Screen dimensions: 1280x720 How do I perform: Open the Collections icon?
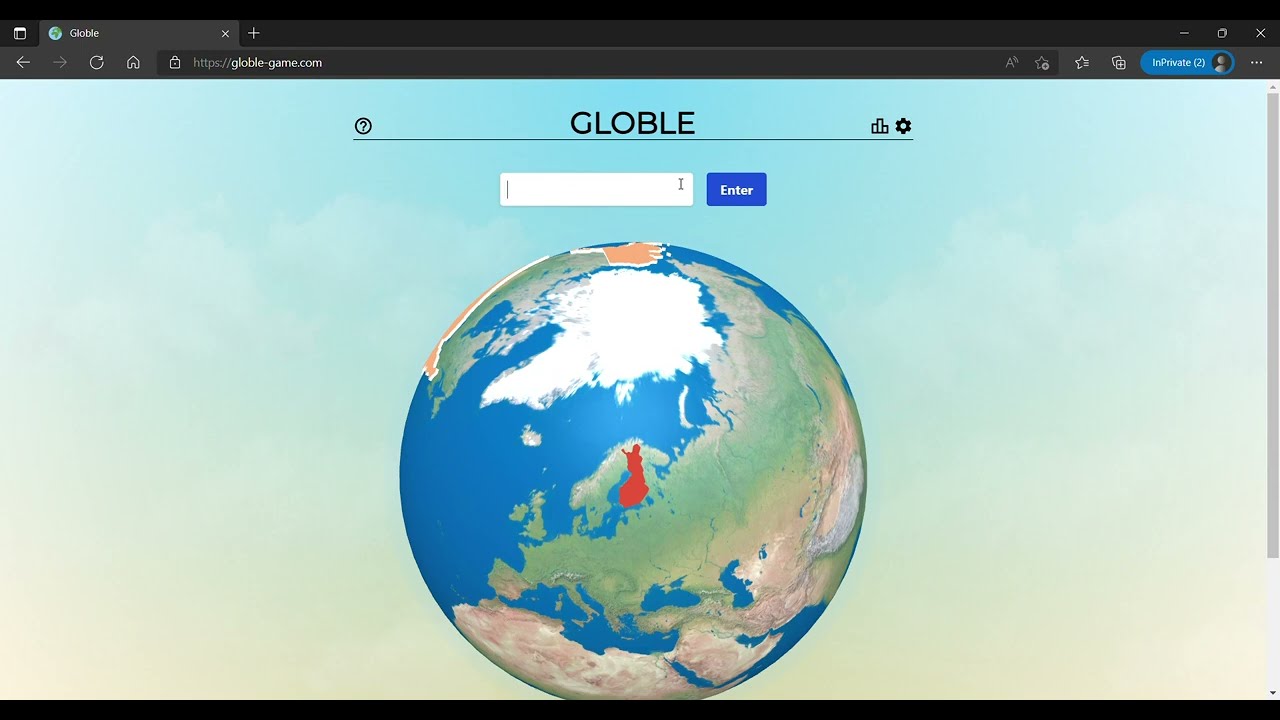point(1119,62)
